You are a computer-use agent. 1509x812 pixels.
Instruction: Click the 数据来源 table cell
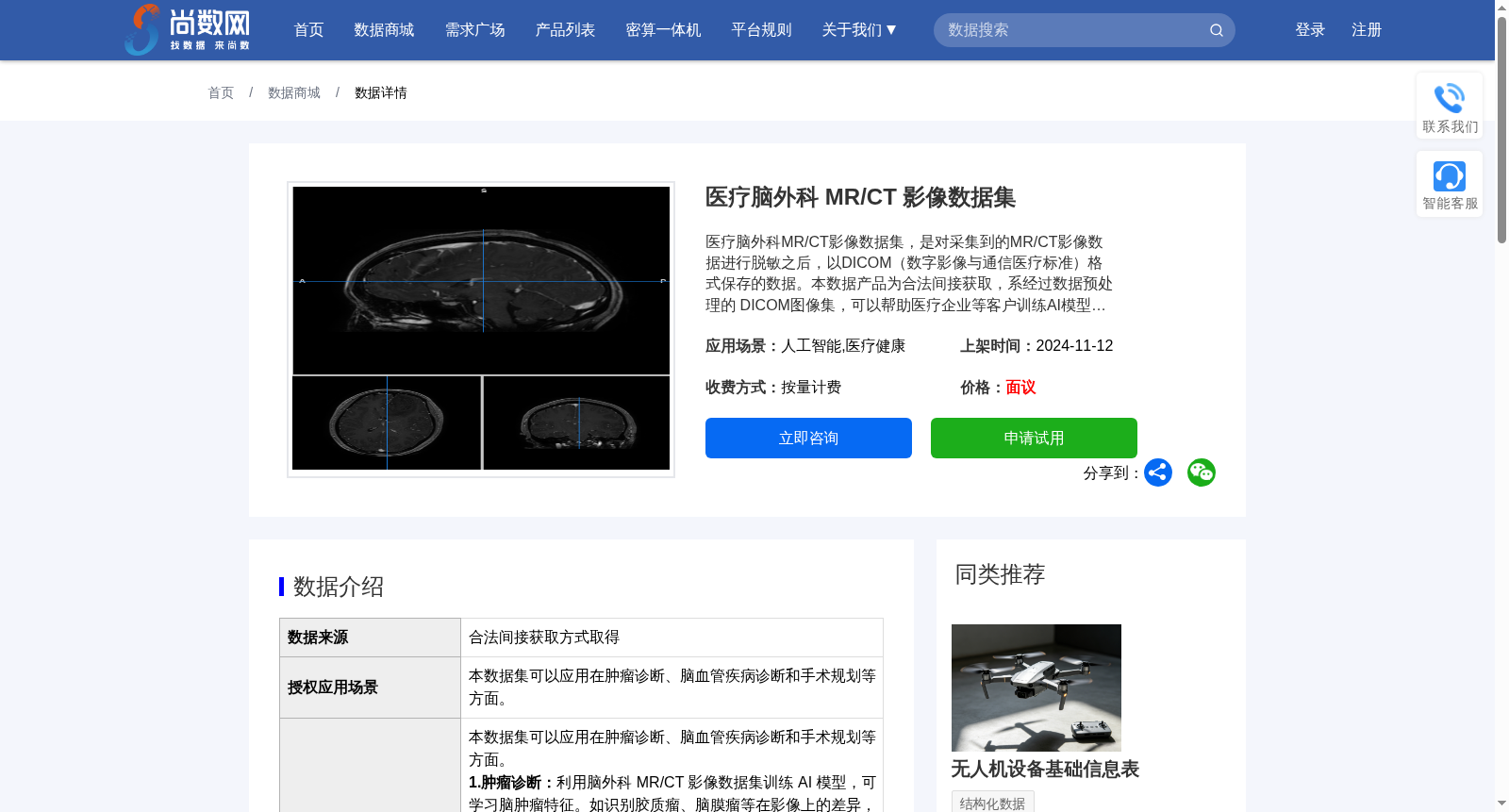pos(370,638)
